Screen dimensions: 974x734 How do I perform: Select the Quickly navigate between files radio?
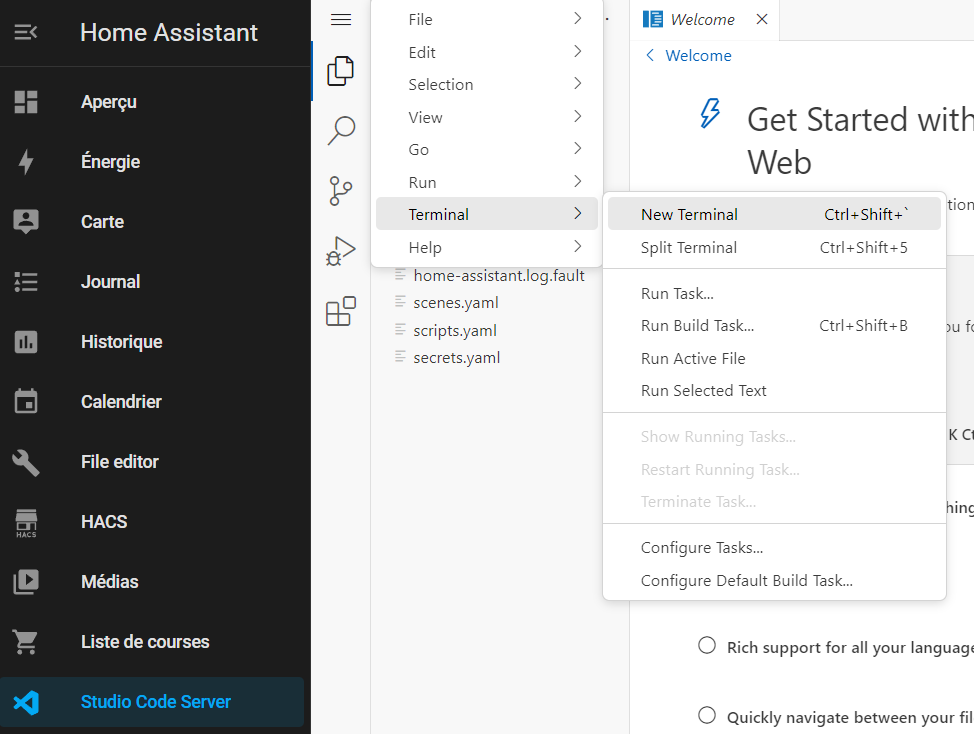pyautogui.click(x=707, y=715)
